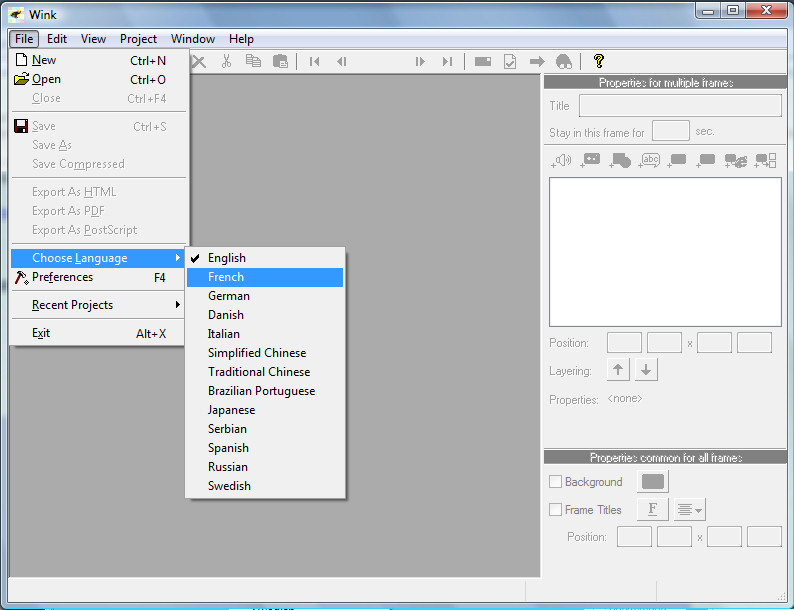This screenshot has width=794, height=610.
Task: Choose Open from the File menu
Action: click(97, 79)
